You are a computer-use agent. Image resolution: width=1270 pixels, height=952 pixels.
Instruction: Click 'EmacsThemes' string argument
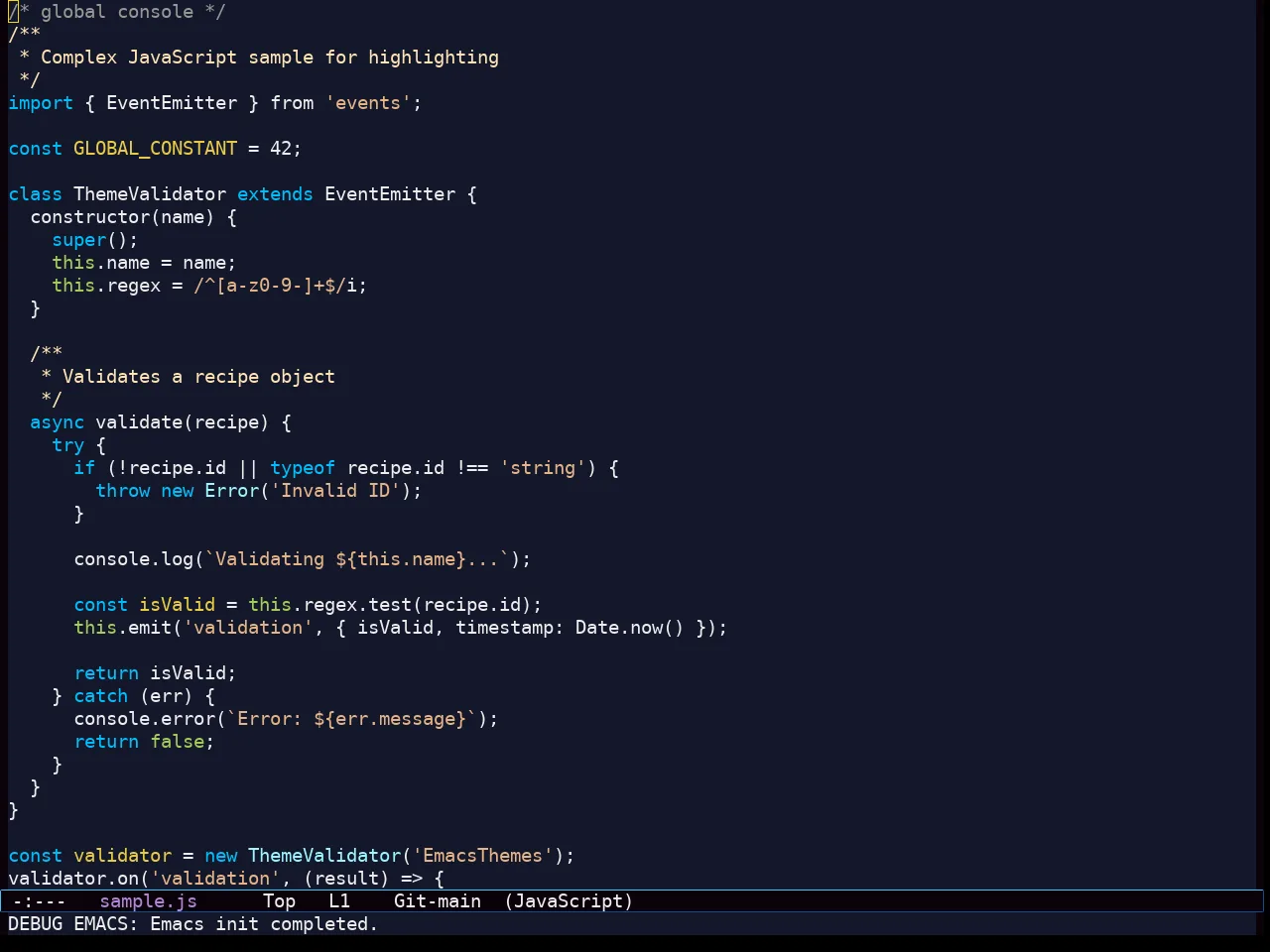tap(483, 856)
